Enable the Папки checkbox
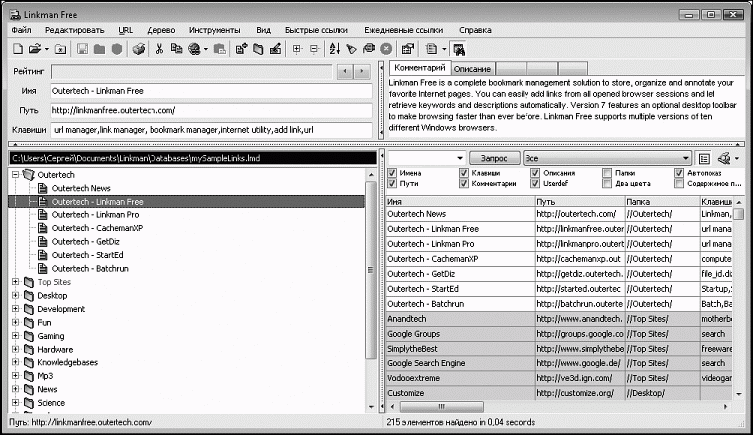753x435 pixels. pyautogui.click(x=608, y=172)
